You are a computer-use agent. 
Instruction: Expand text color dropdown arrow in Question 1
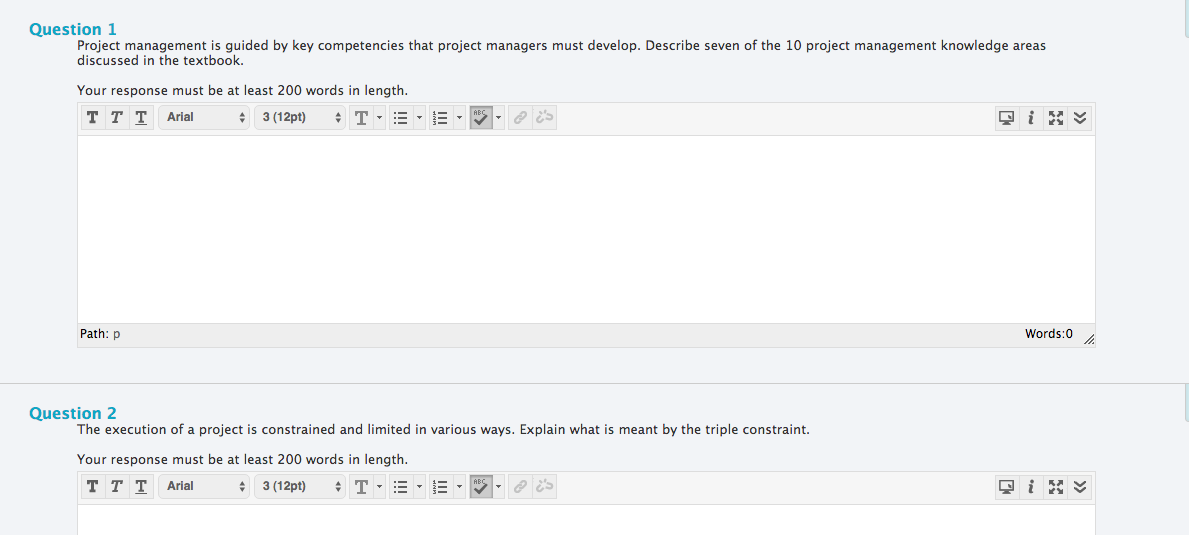[x=377, y=118]
